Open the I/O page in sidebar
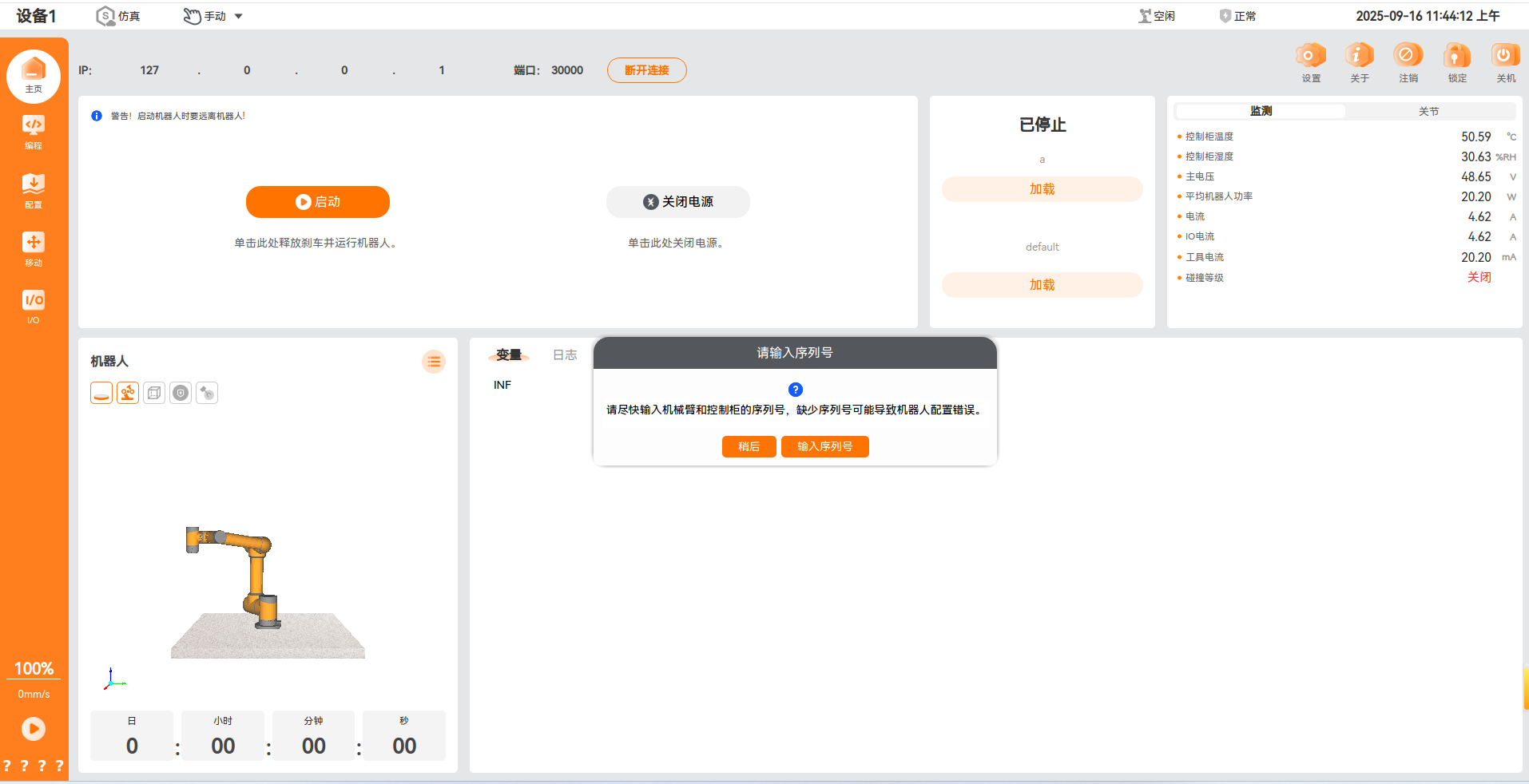 [x=33, y=307]
